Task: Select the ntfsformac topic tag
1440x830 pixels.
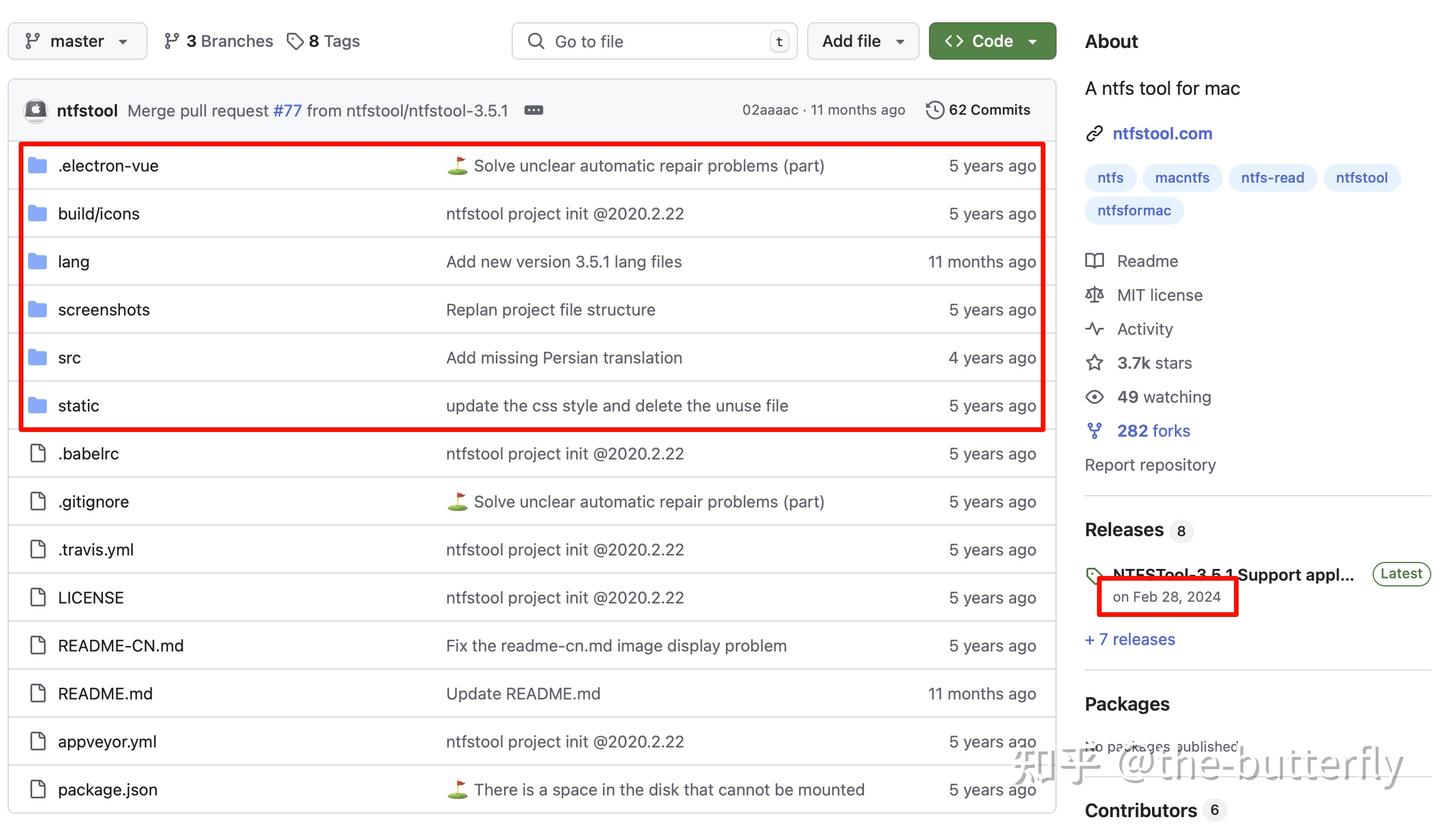Action: 1134,211
